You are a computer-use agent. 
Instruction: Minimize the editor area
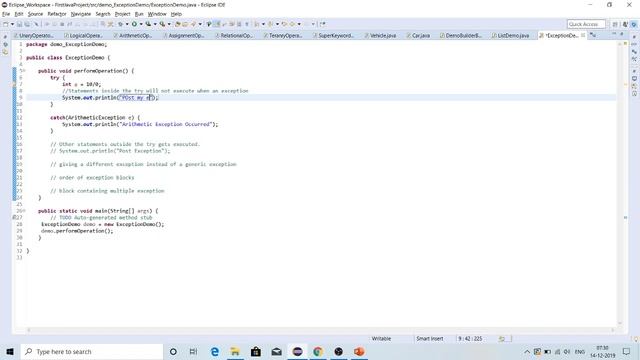click(615, 33)
